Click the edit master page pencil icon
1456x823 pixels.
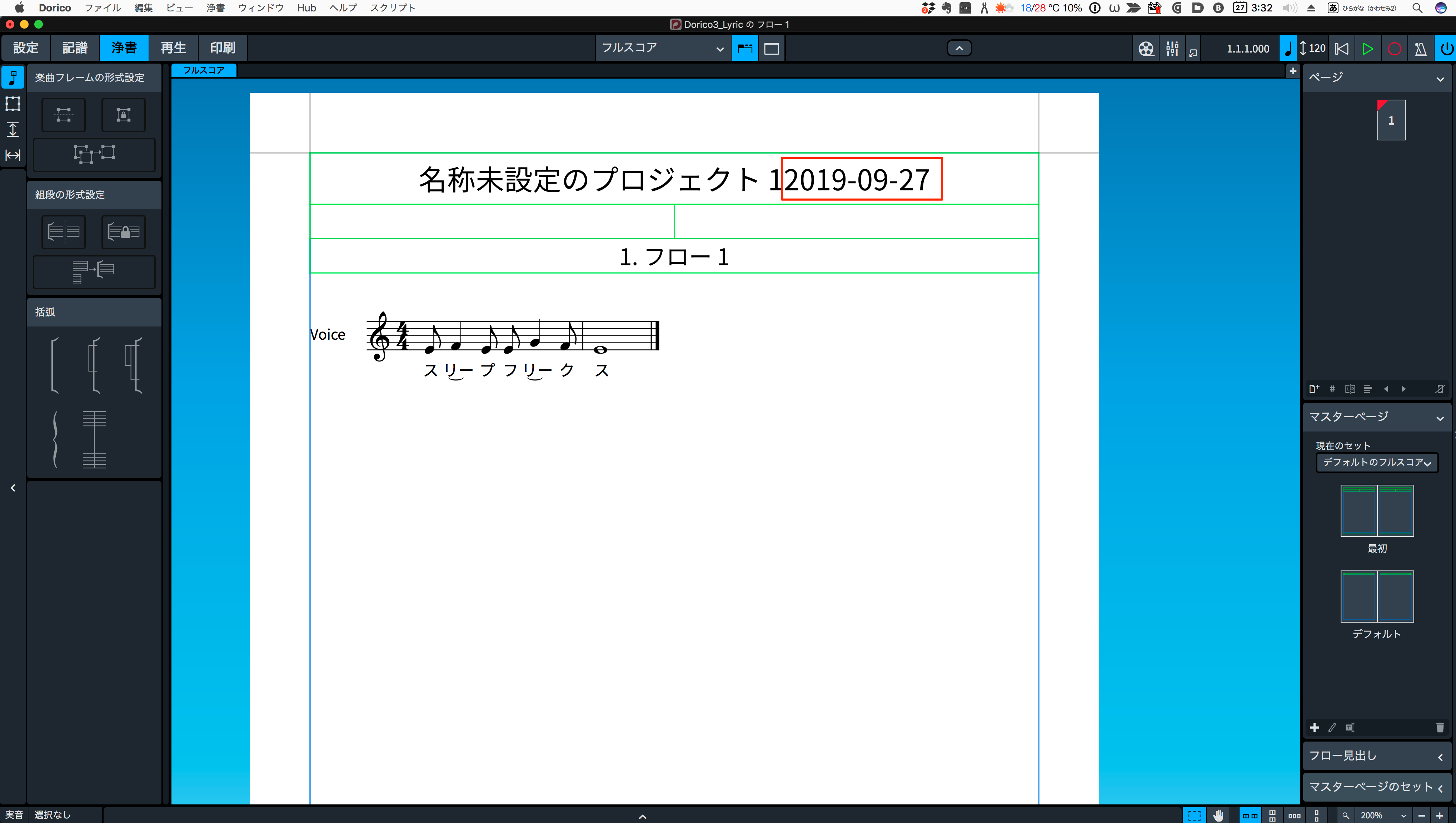tap(1332, 728)
